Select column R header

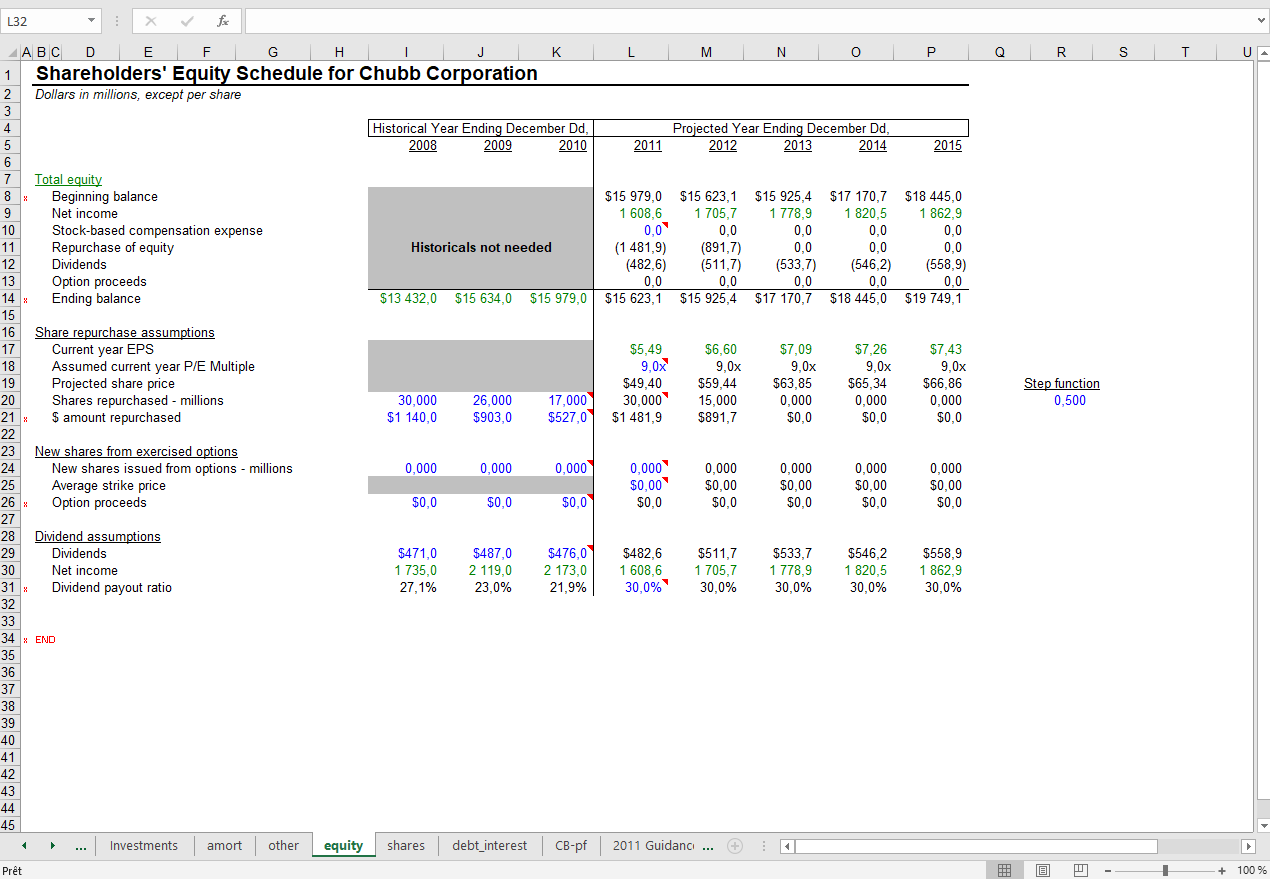click(x=1061, y=53)
